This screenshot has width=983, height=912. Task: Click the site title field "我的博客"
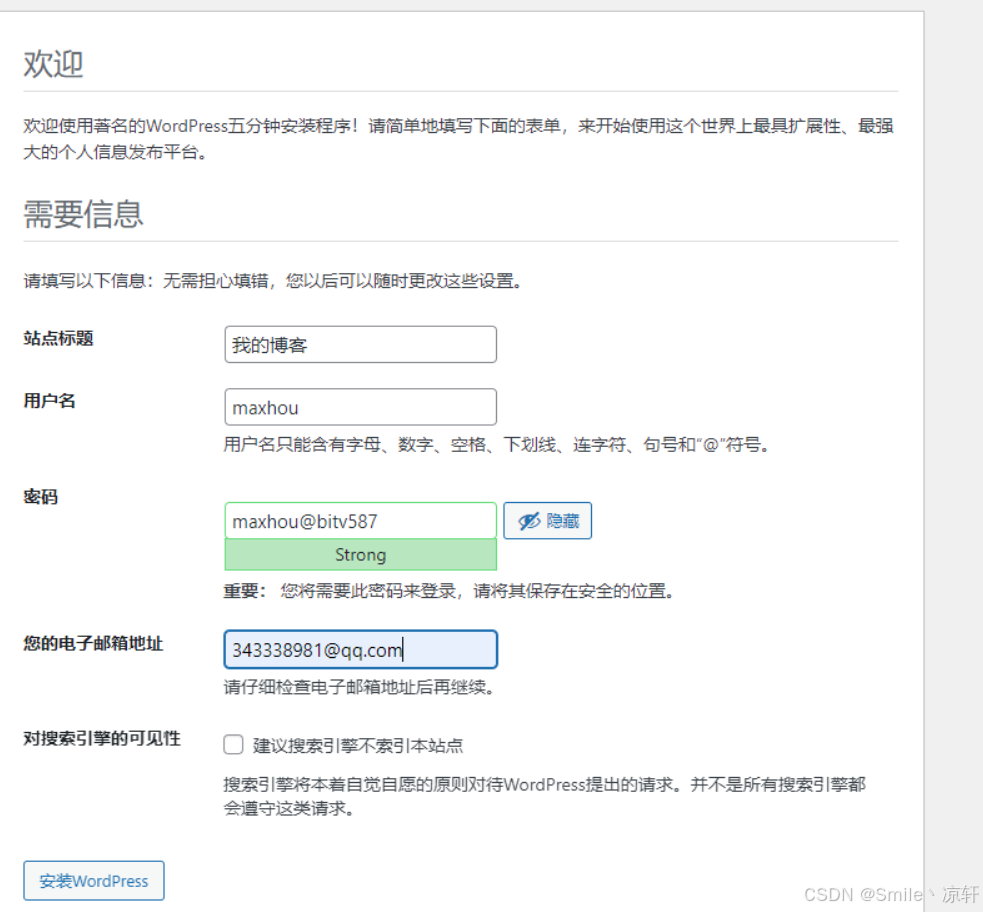360,344
